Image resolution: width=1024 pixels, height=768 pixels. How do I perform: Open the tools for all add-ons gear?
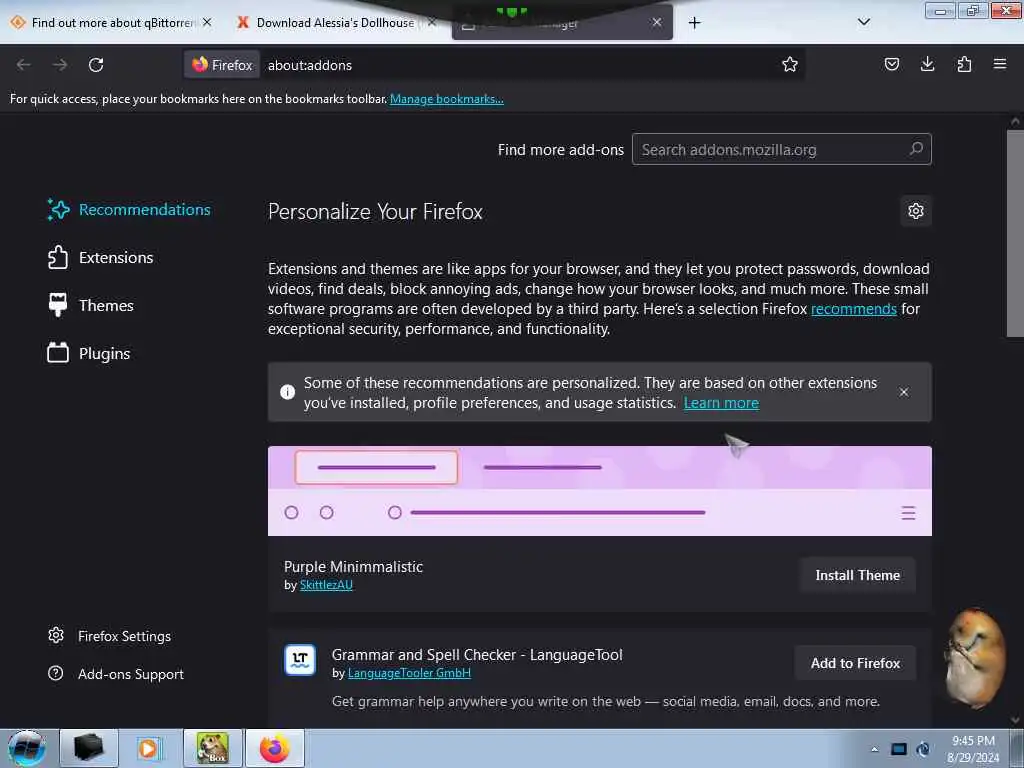point(916,211)
